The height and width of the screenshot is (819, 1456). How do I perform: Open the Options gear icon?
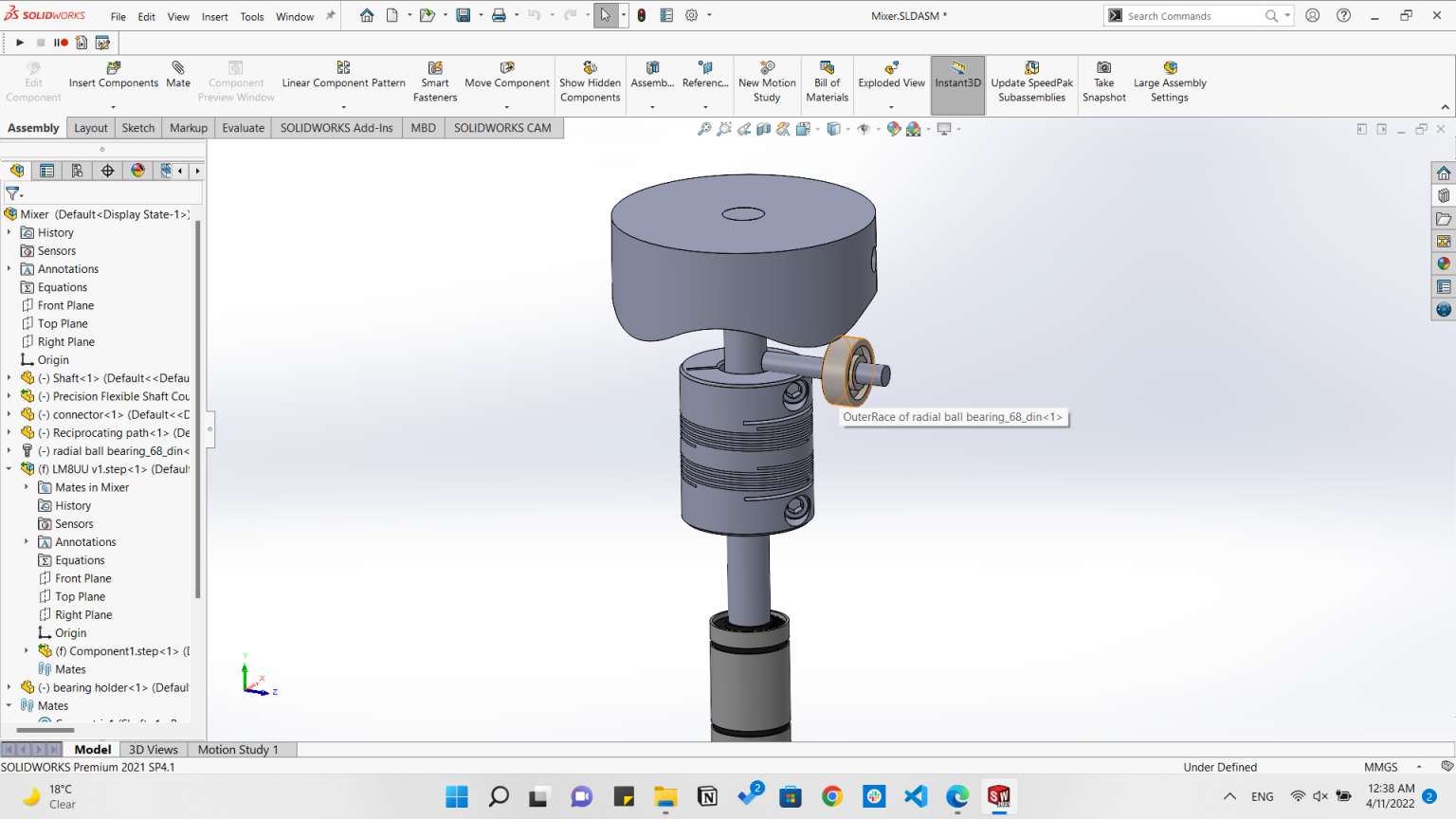[x=692, y=15]
